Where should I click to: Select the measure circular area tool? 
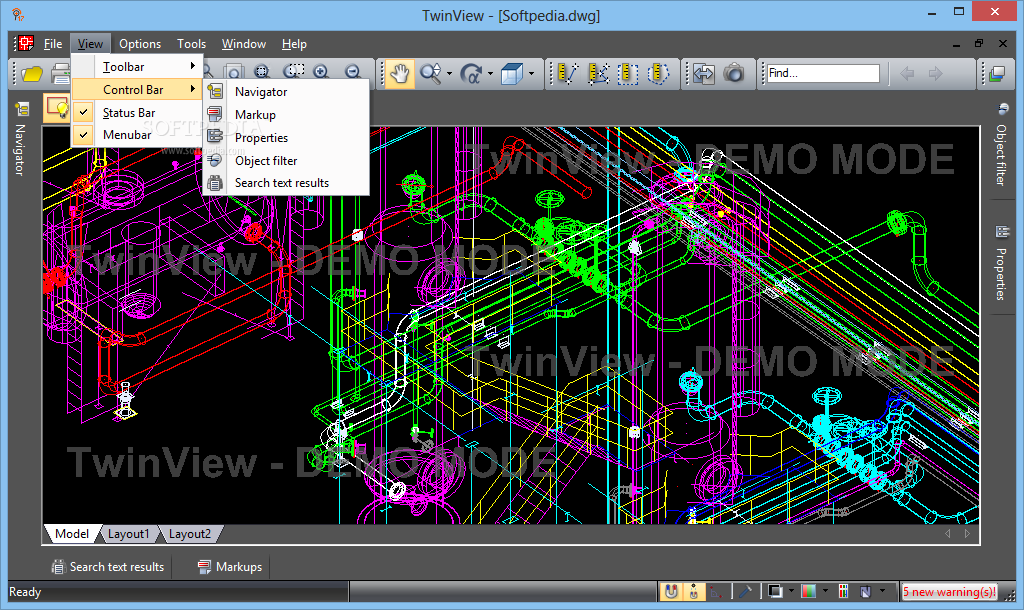(x=658, y=74)
